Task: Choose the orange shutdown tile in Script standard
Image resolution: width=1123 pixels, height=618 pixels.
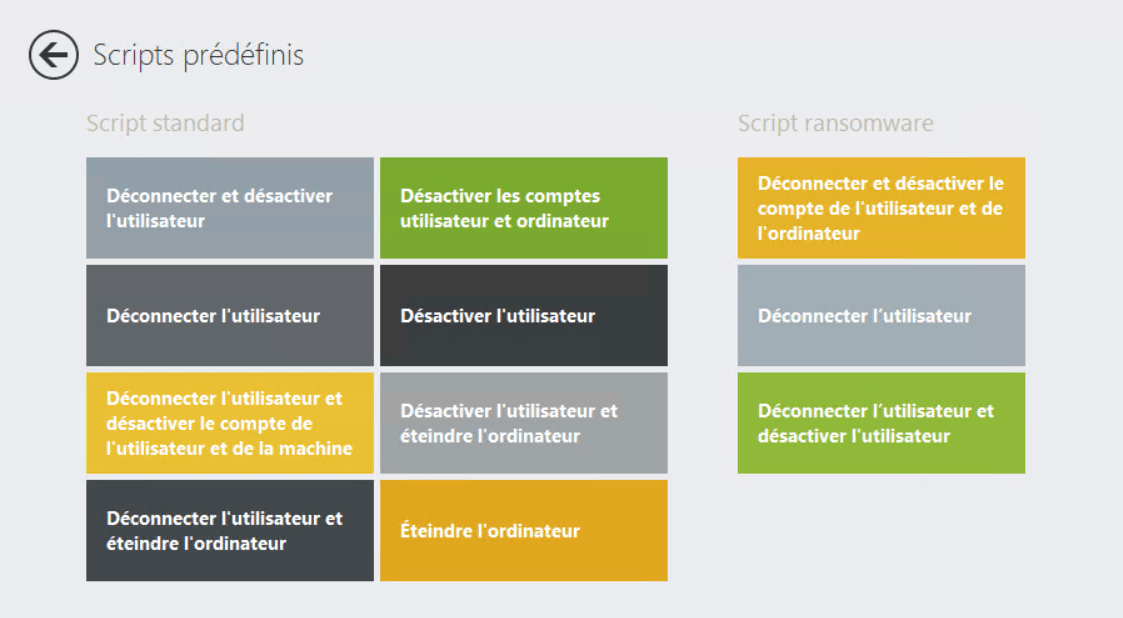Action: 524,531
